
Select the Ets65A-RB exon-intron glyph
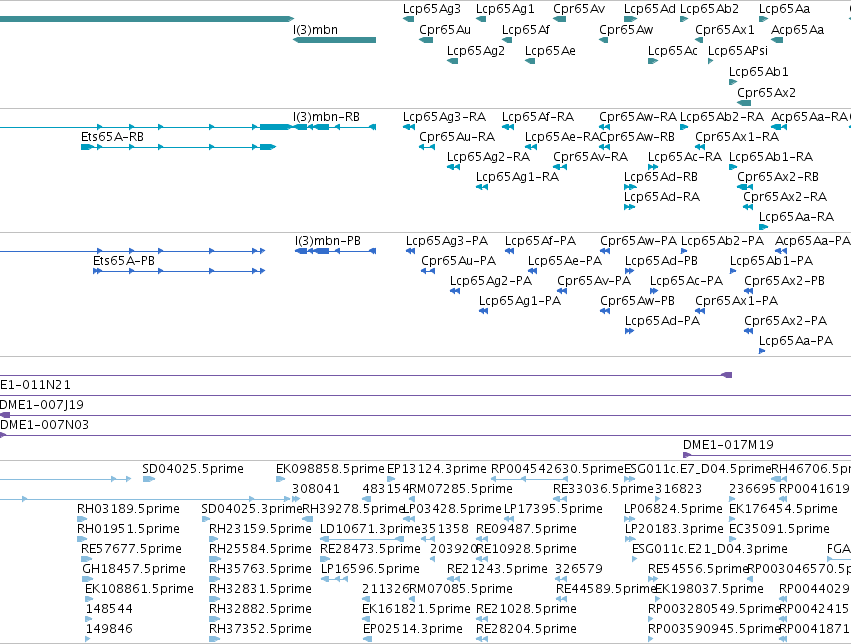(179, 147)
